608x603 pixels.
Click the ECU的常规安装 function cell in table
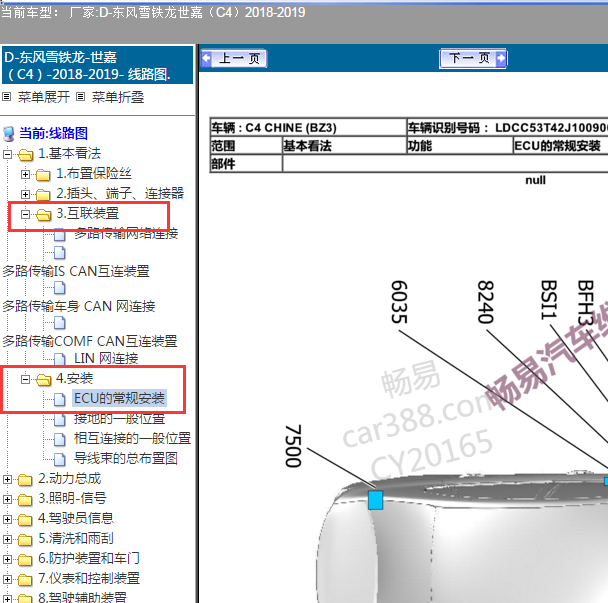coord(561,146)
